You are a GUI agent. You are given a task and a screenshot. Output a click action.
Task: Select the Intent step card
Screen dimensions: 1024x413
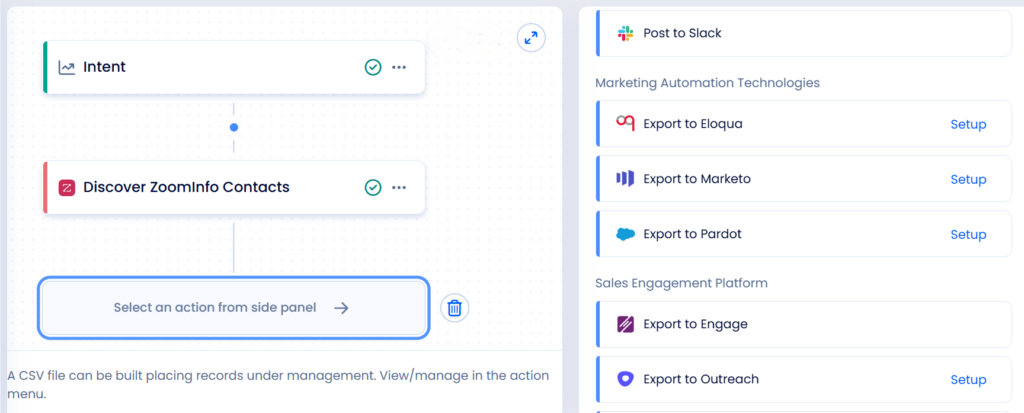(234, 67)
